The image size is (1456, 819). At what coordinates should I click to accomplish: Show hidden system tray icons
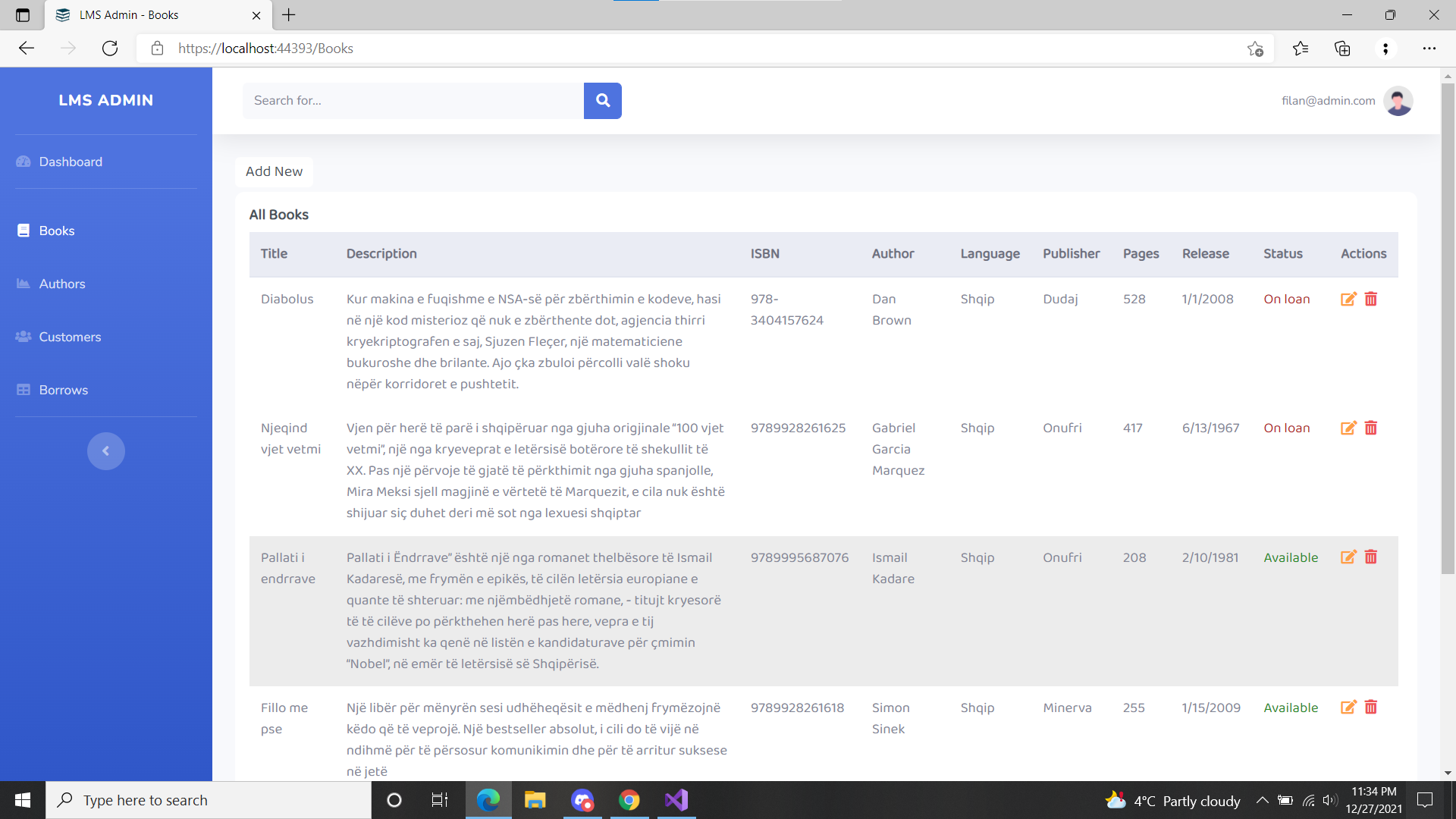tap(1262, 800)
